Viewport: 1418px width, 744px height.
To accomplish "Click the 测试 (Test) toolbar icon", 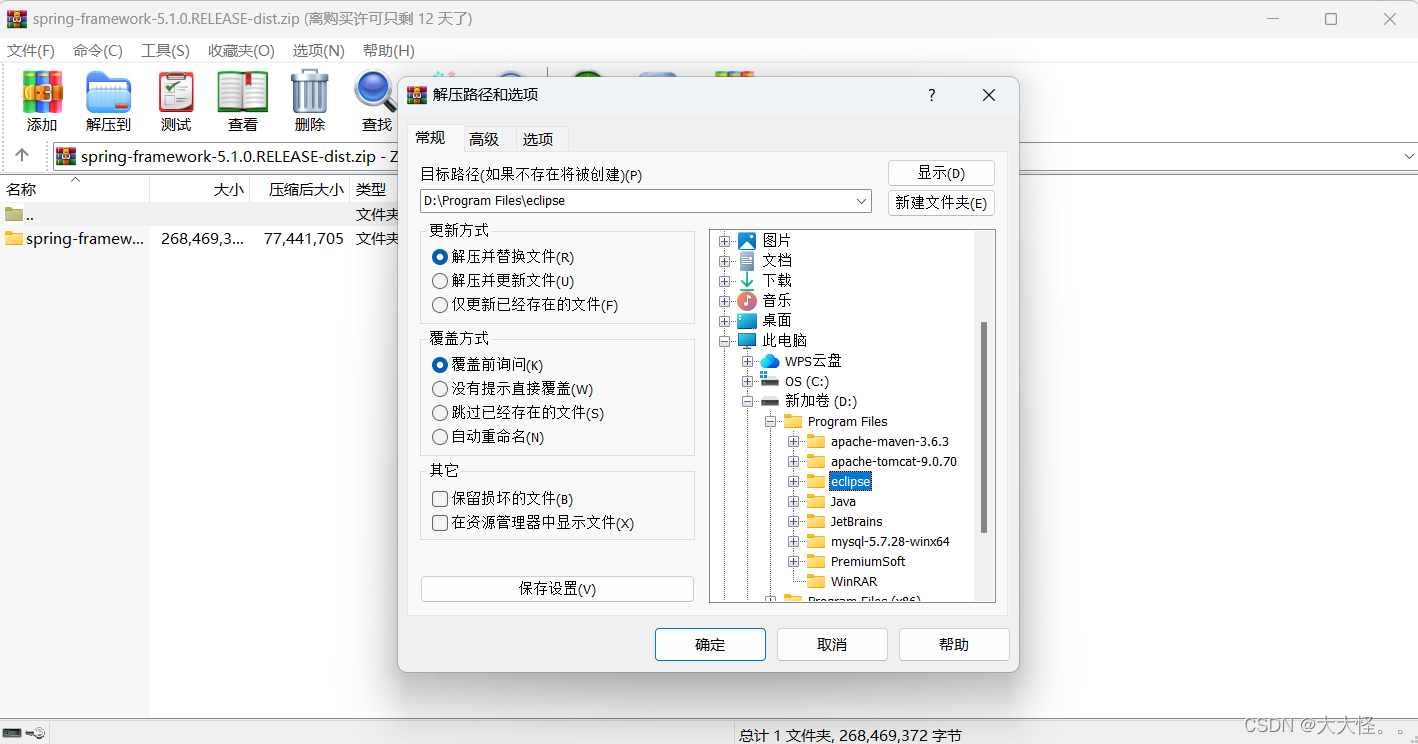I will coord(176,92).
